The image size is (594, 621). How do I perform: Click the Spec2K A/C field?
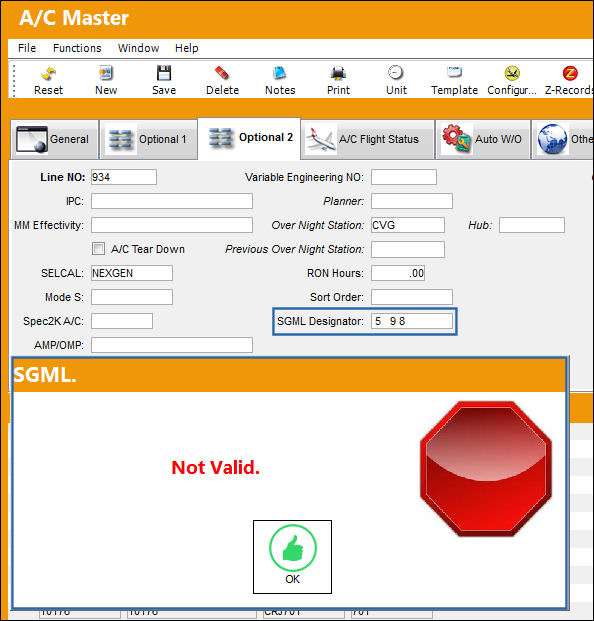point(122,321)
